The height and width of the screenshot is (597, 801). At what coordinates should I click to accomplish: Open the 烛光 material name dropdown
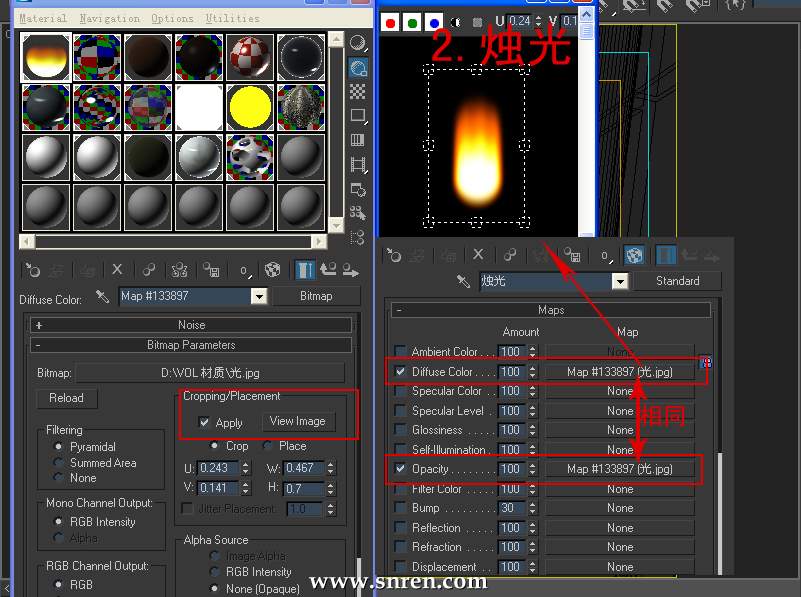click(620, 281)
